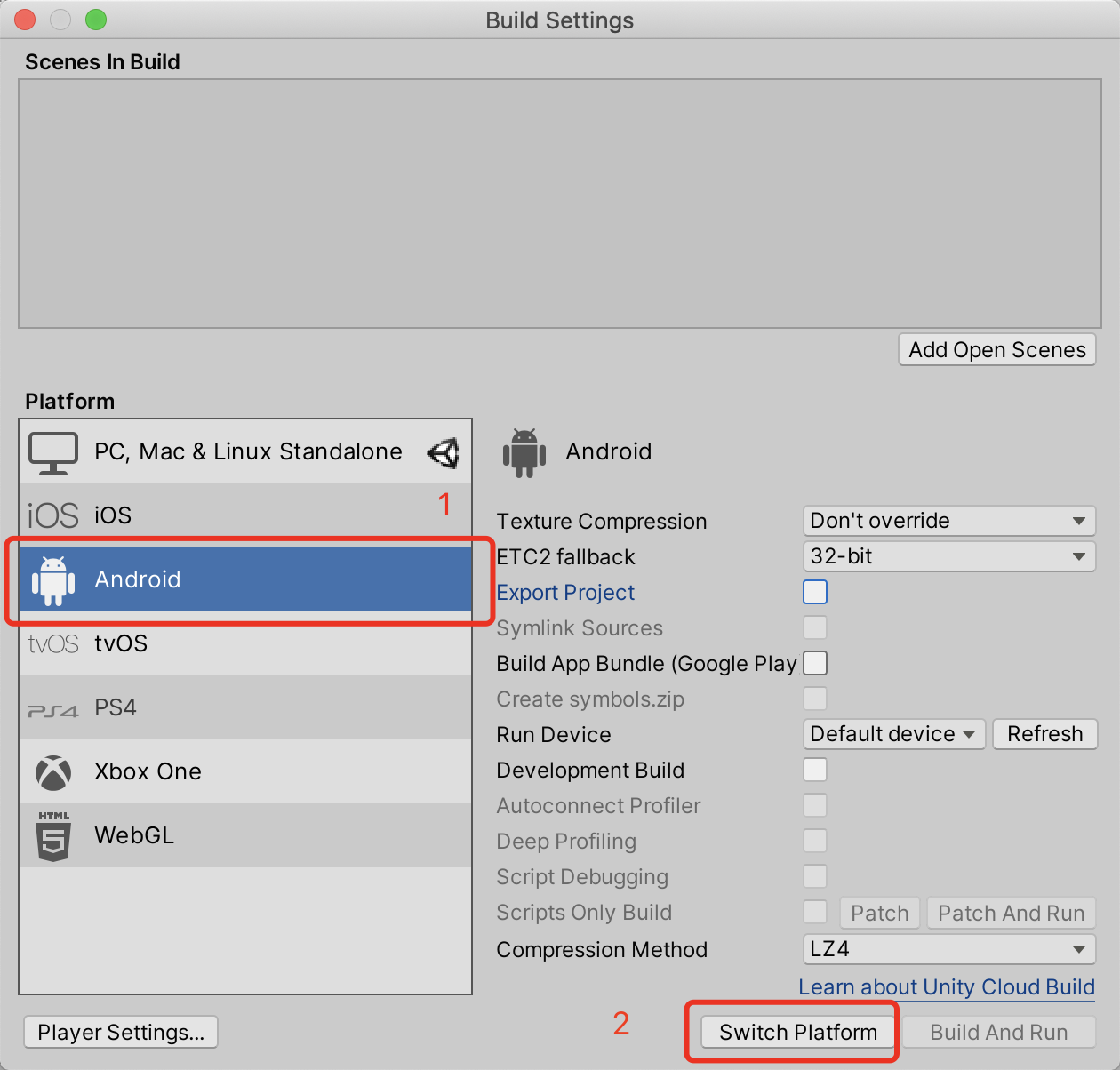Click the Unity logo icon on Standalone row

(x=444, y=453)
